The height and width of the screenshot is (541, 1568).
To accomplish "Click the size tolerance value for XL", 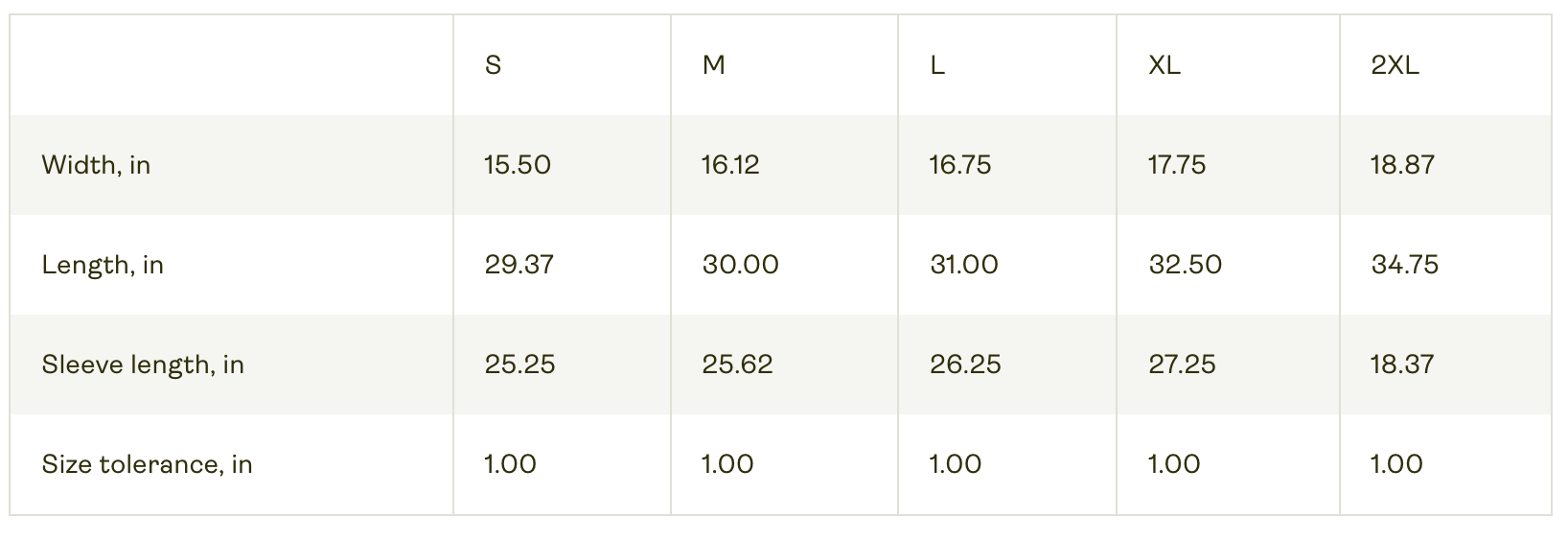I will click(x=1174, y=464).
